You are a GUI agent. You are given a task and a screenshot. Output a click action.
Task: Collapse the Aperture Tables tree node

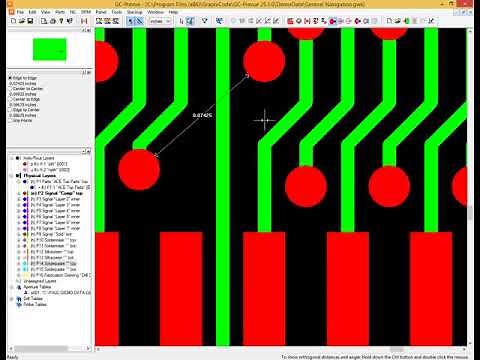coord(12,287)
